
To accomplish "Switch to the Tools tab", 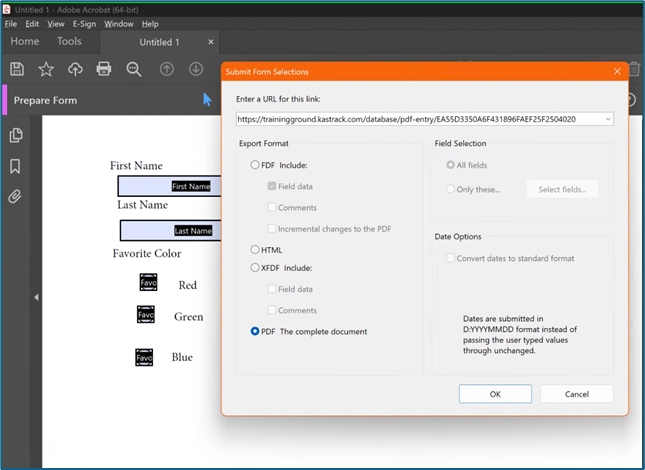I will [x=69, y=42].
